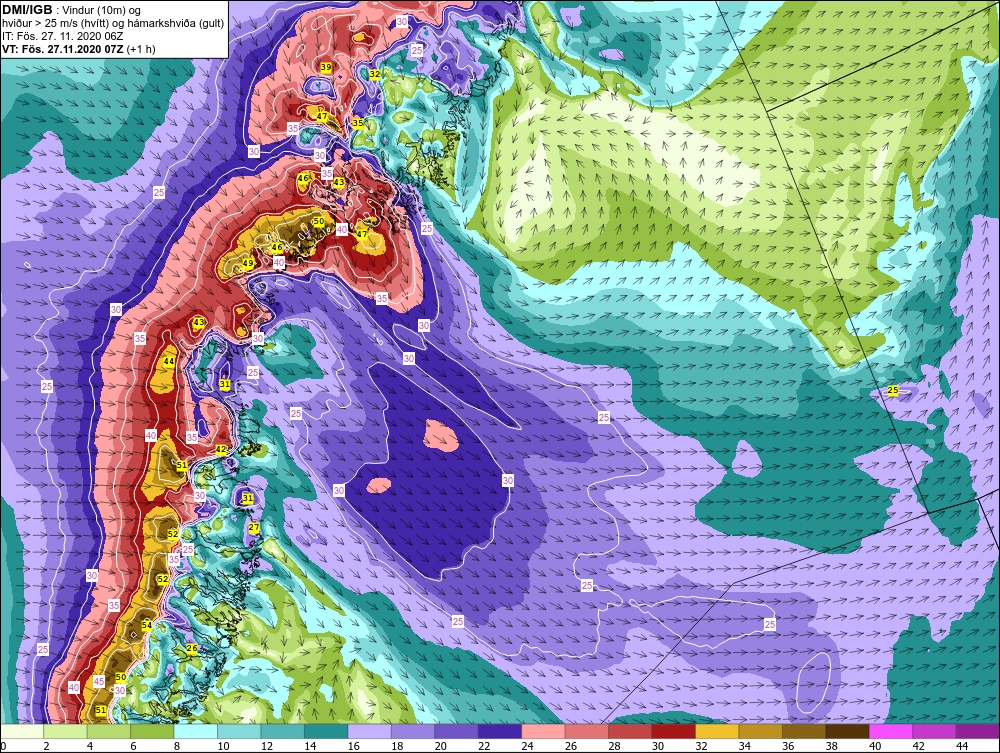This screenshot has height=753, width=1000.
Task: Click the 'hviður > 25 m/s' description line
Action: tap(113, 23)
